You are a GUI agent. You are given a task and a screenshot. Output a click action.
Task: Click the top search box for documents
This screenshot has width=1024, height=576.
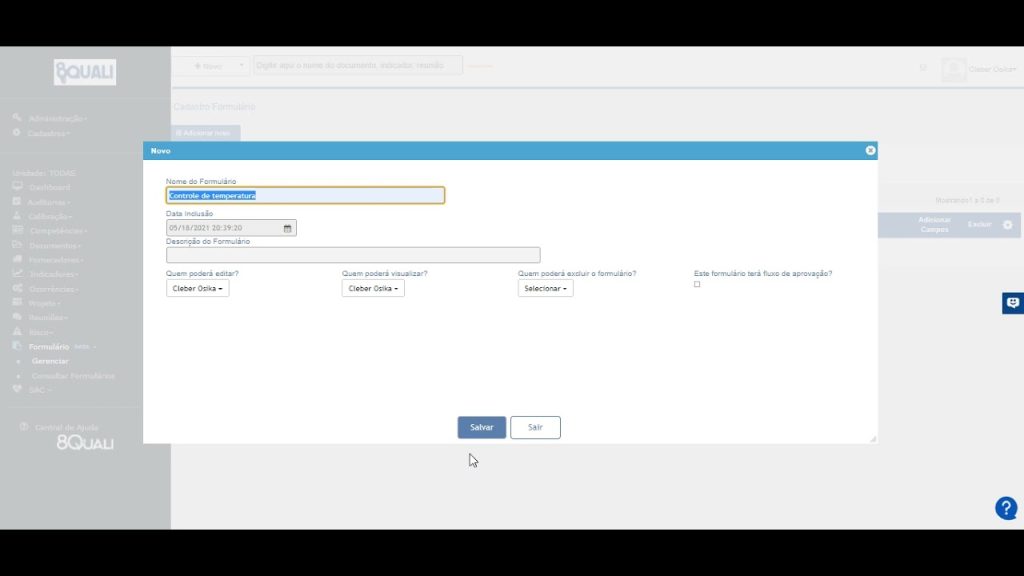click(358, 65)
